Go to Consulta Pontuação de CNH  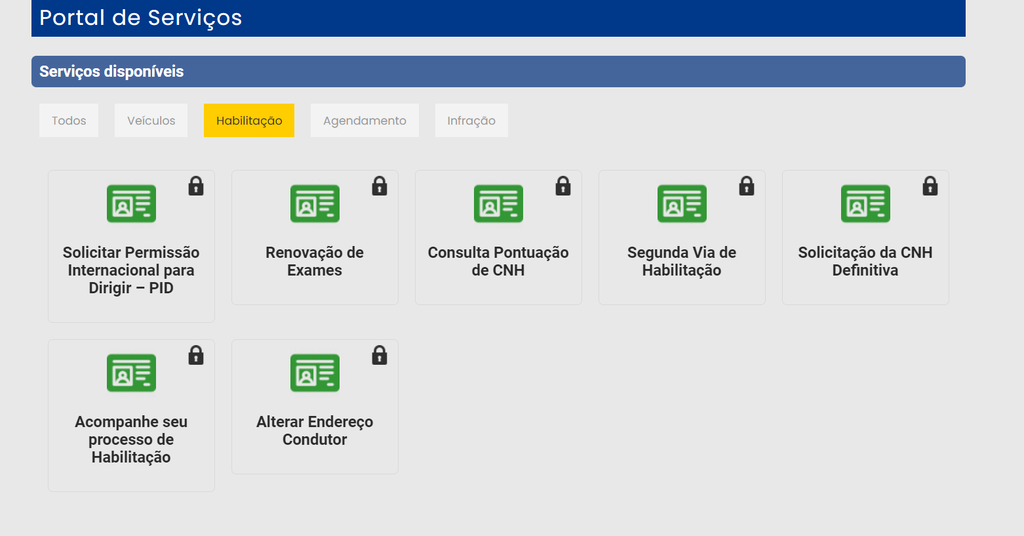(498, 238)
